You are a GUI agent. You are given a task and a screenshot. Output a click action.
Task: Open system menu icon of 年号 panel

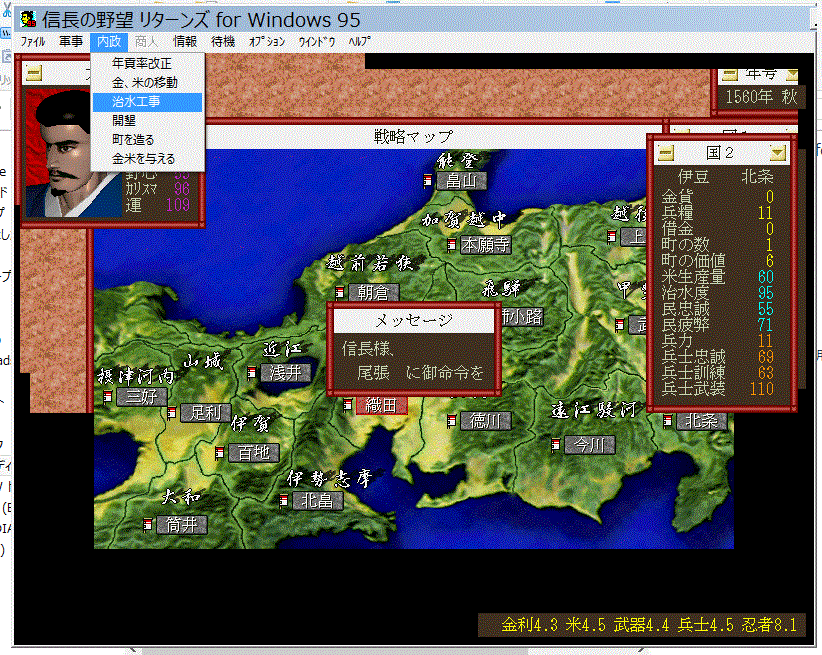tap(730, 75)
